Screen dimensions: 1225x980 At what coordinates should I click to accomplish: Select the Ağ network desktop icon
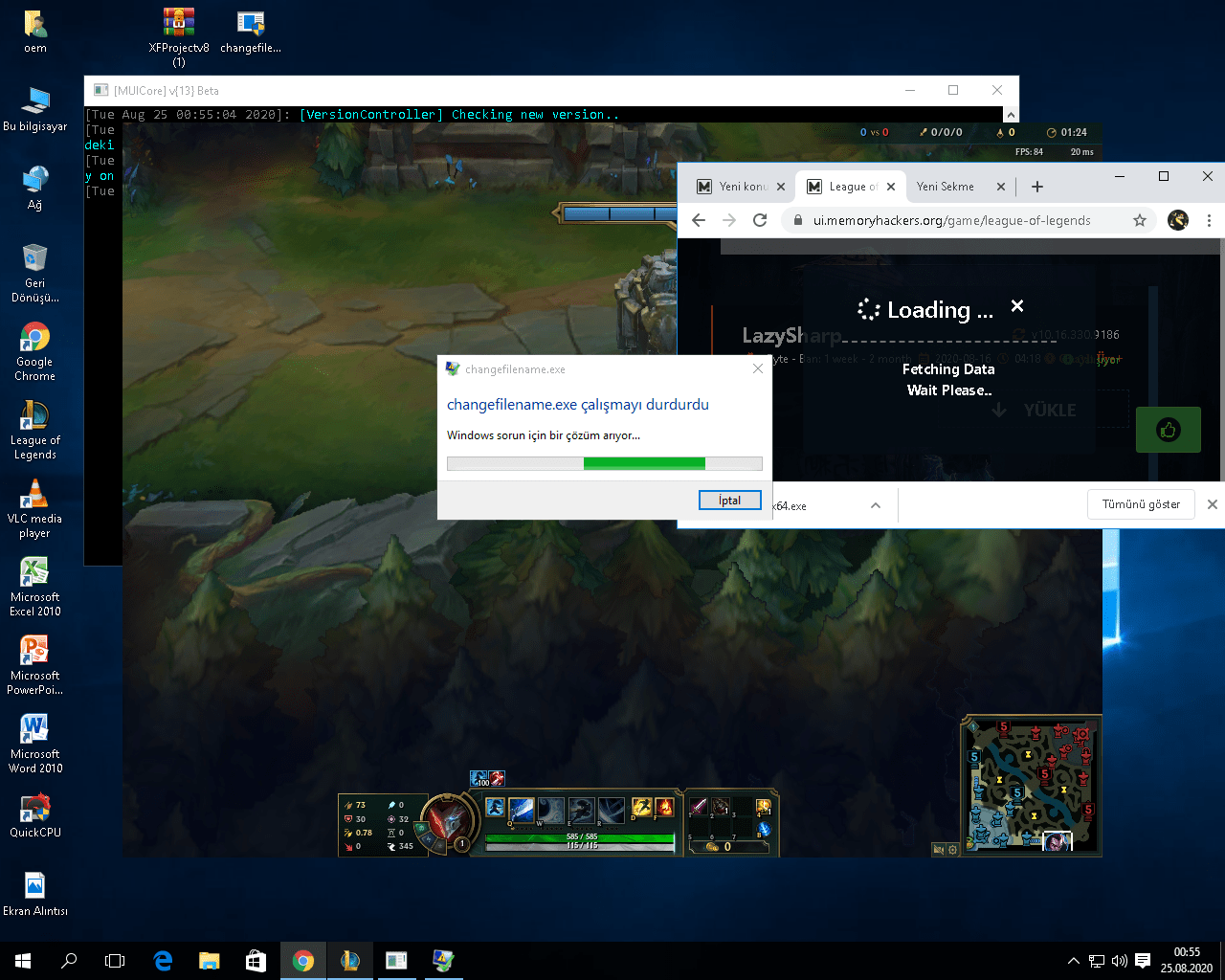pyautogui.click(x=35, y=189)
